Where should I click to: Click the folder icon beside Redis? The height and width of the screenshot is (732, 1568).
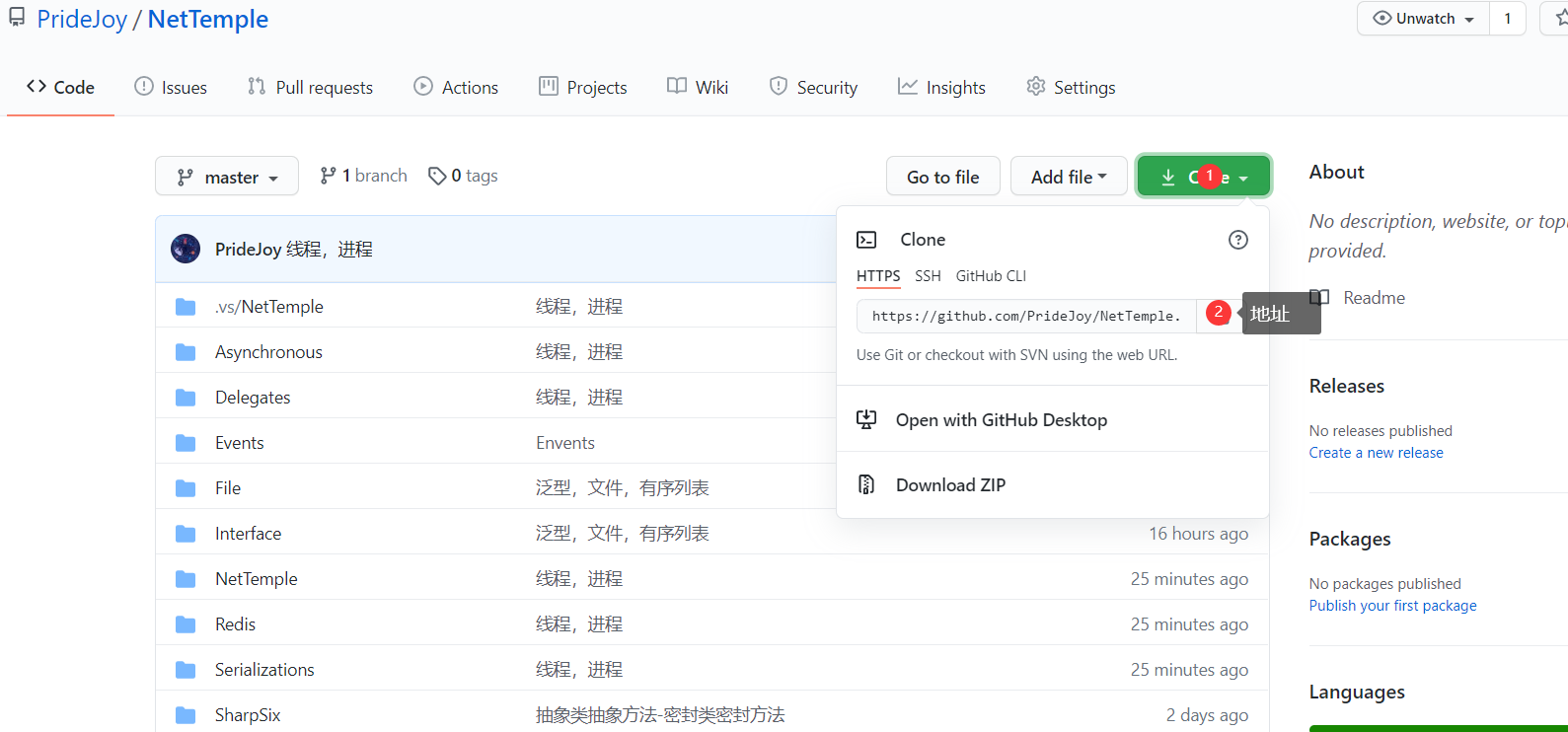pos(186,624)
